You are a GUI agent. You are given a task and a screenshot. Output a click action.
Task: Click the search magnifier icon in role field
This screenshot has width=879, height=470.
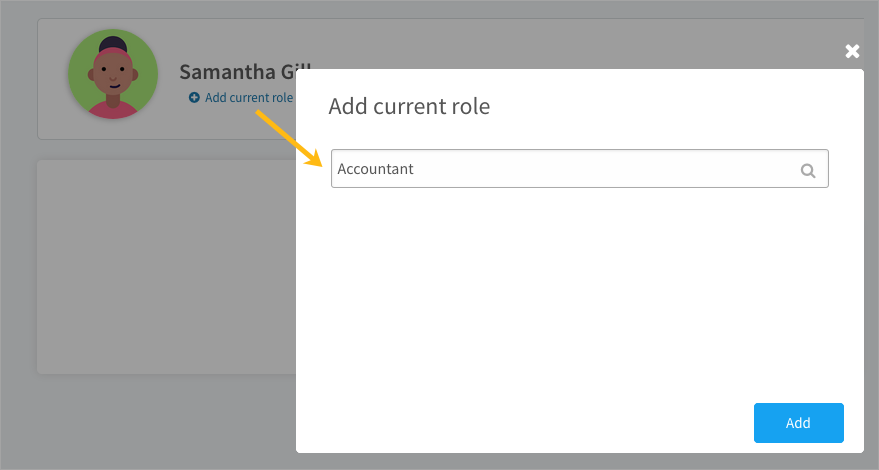807,170
